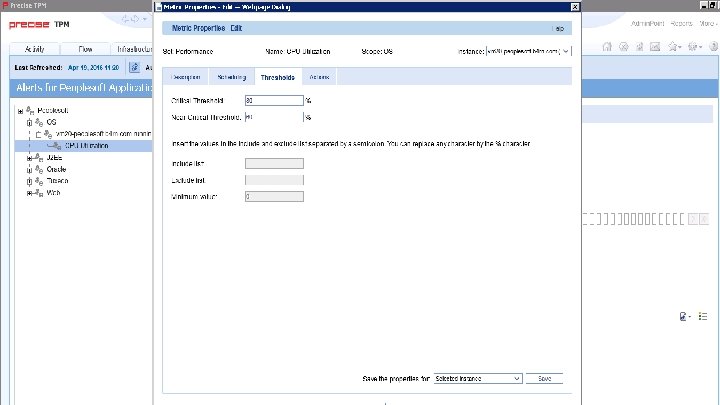Click the picture/chart toolbar icon
Screen dimensions: 720x405
(655, 46)
